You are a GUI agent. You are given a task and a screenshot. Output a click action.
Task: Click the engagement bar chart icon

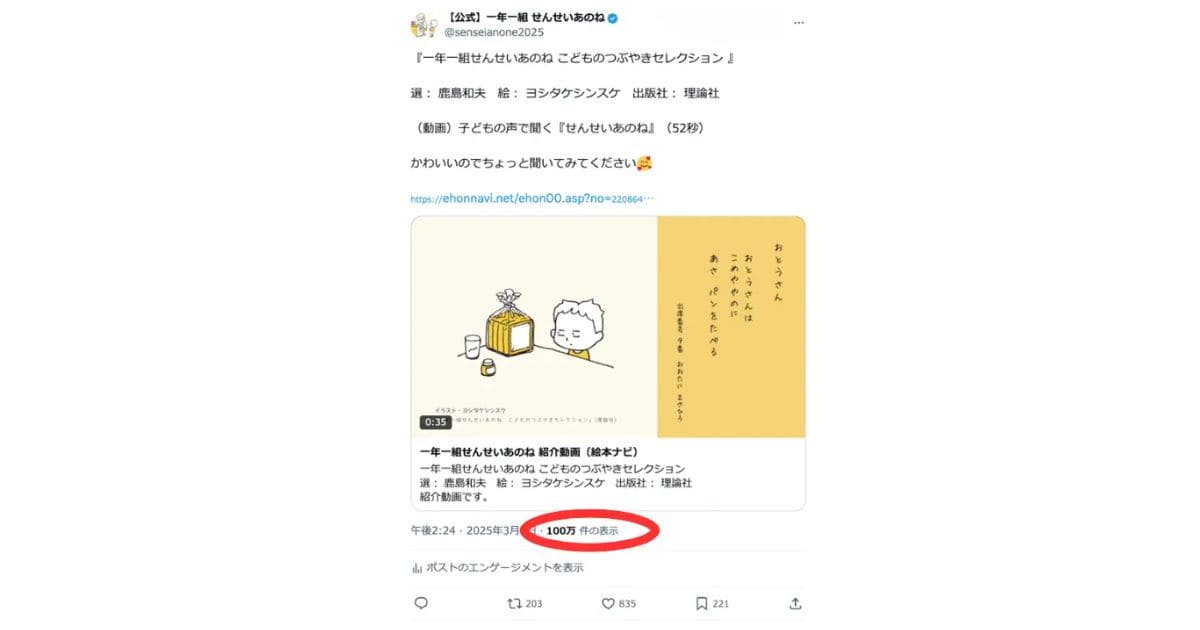click(417, 567)
